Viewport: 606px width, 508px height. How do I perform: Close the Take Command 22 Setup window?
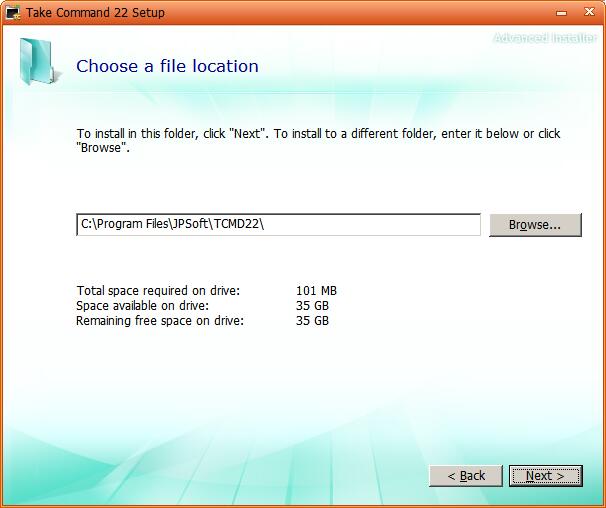(589, 12)
